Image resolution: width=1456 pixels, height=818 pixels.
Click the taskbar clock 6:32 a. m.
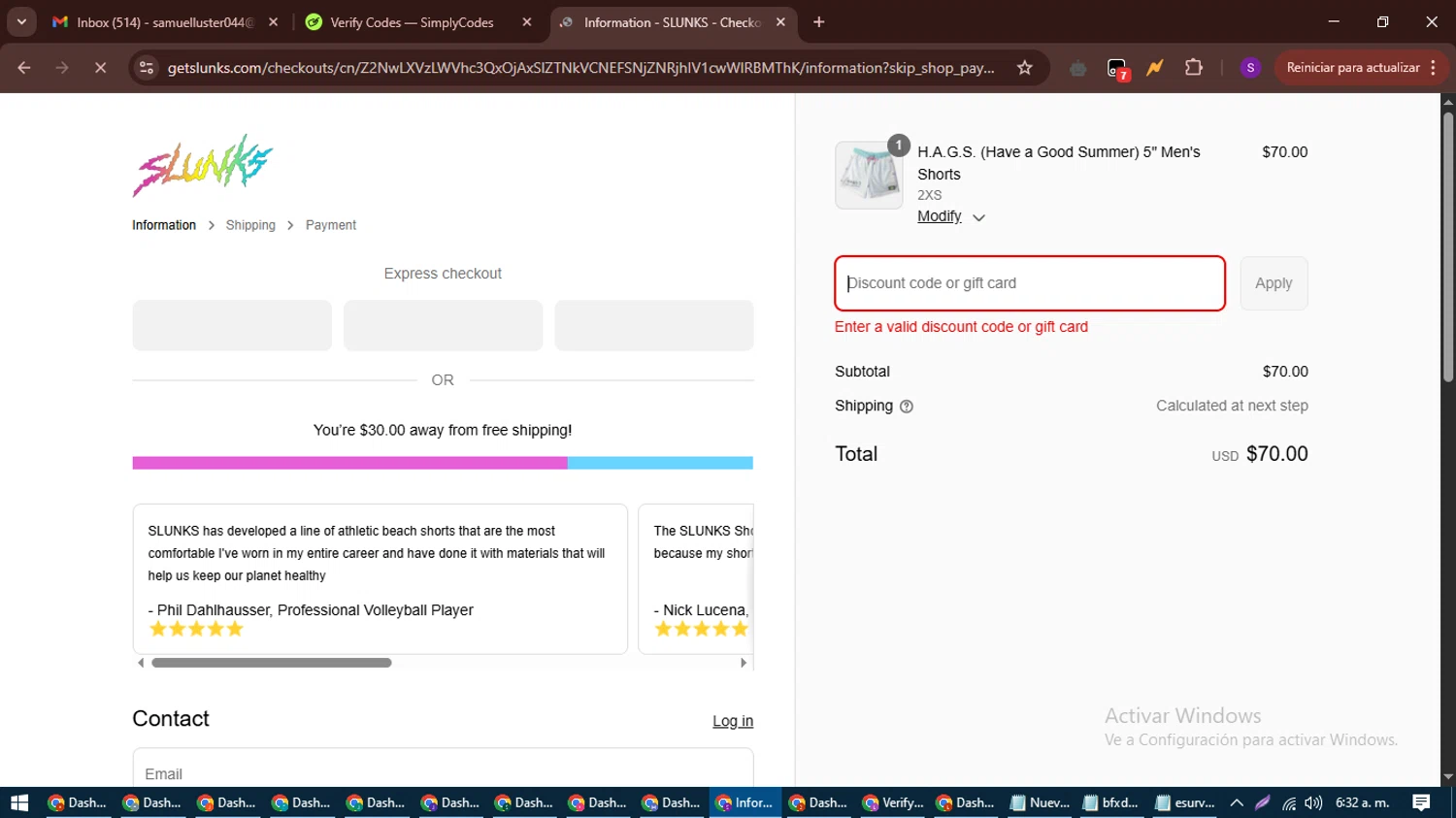(1362, 802)
